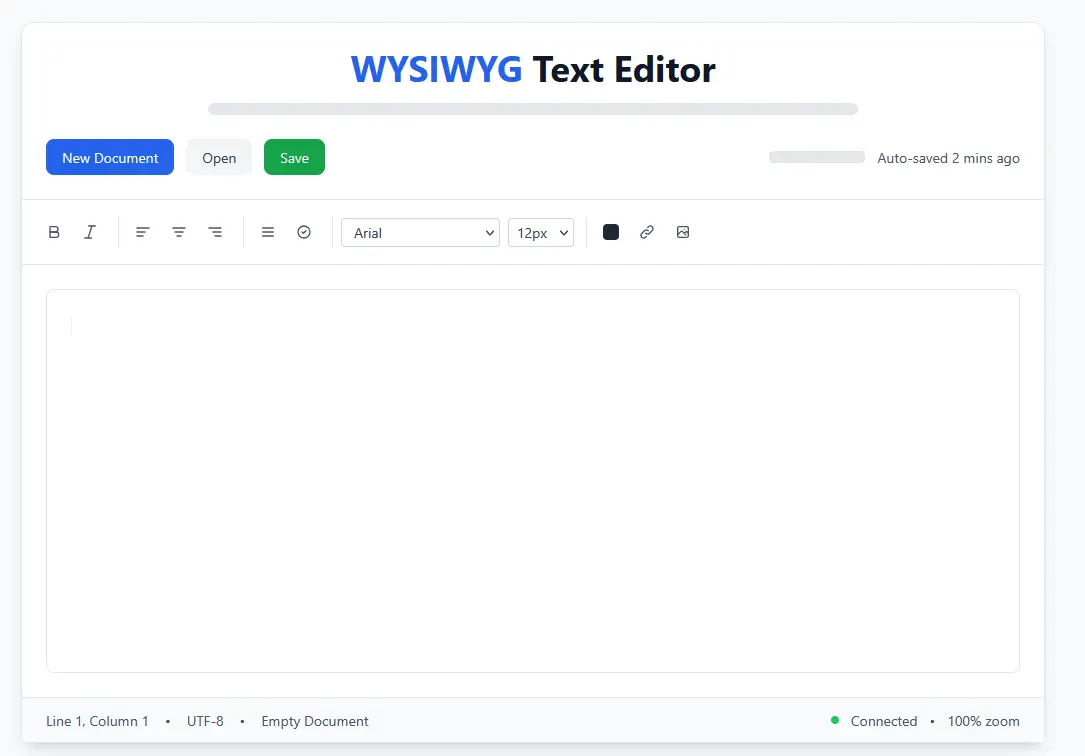The width and height of the screenshot is (1085, 756).
Task: Center align the text
Action: 179,232
